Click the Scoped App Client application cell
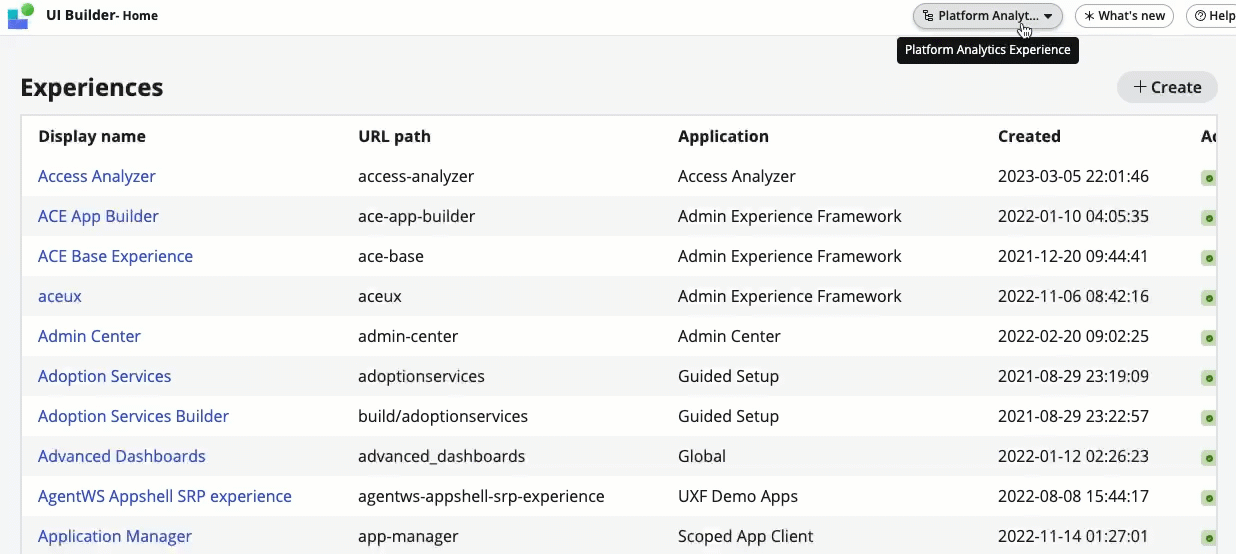1236x554 pixels. [x=746, y=536]
